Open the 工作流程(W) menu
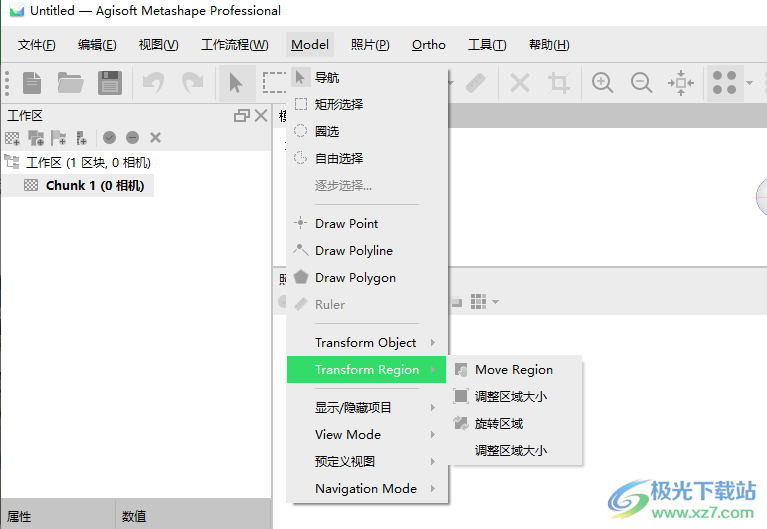 tap(235, 45)
